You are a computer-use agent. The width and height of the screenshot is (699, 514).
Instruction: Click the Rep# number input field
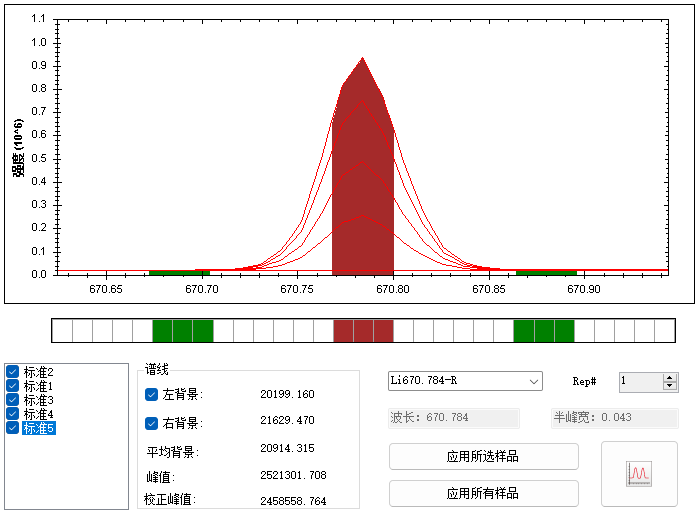click(641, 382)
